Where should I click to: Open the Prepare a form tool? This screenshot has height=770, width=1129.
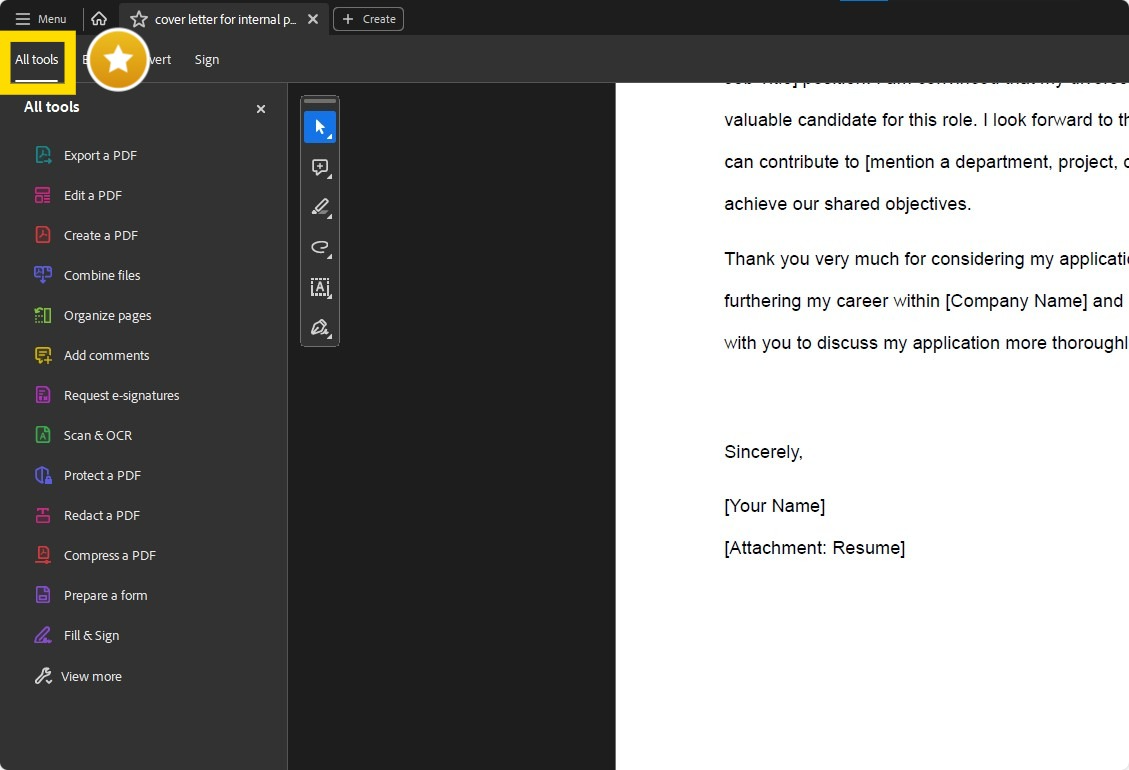point(91,595)
